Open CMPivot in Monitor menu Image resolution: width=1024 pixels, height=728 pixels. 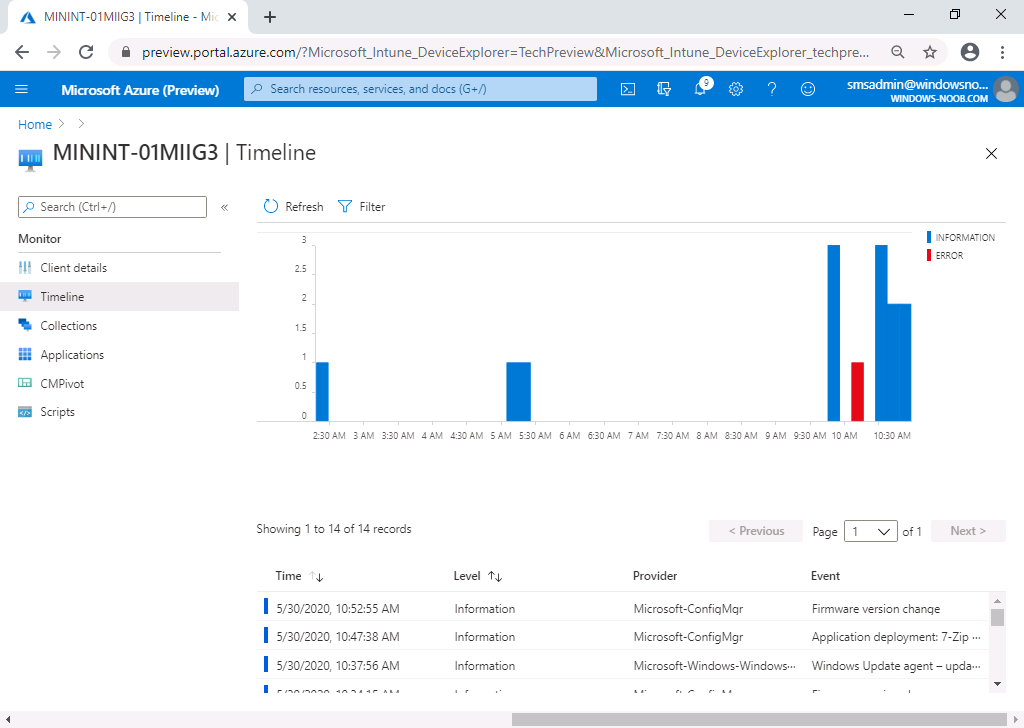point(120,383)
